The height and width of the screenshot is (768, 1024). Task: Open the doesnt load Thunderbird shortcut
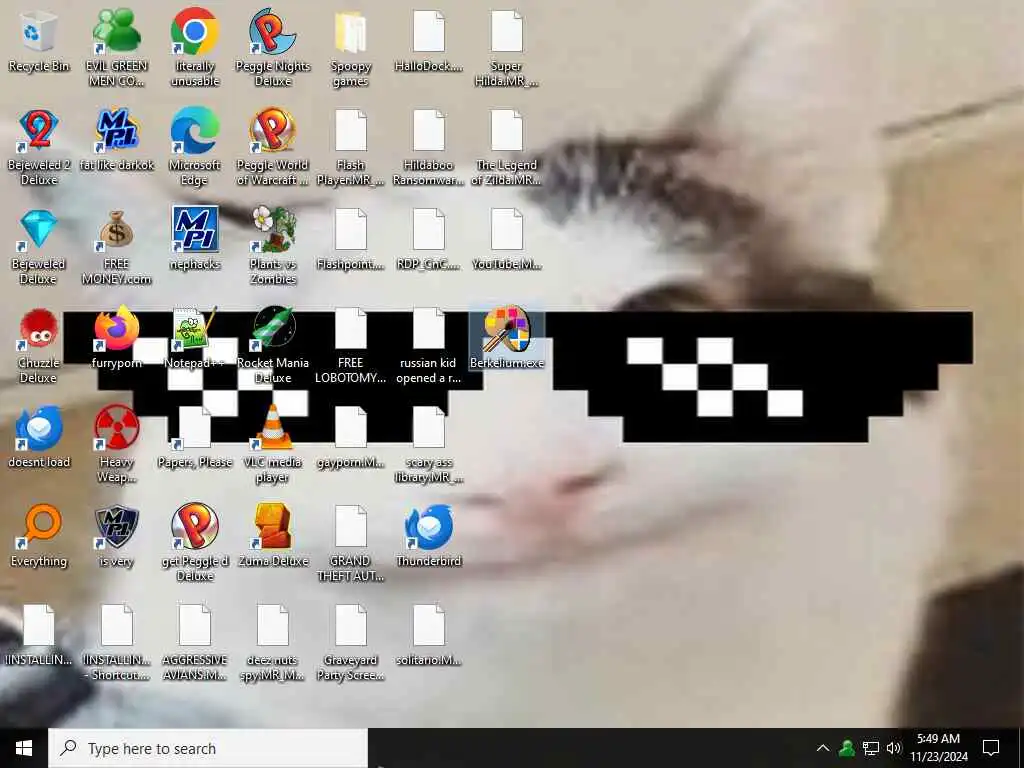39,438
